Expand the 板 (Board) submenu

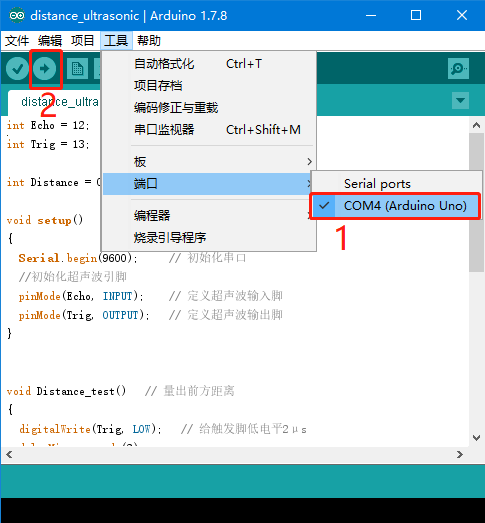209,162
